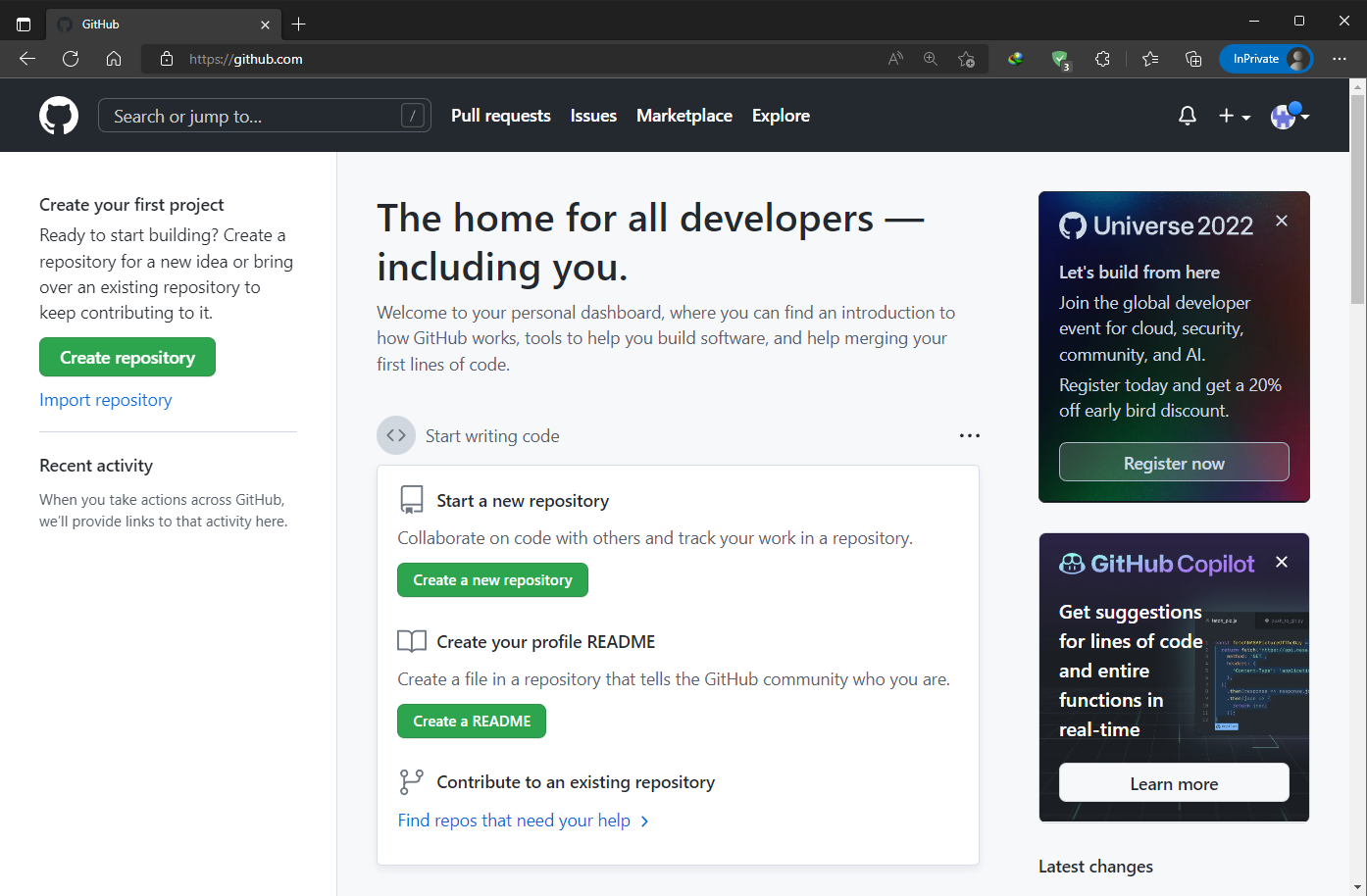Open the notifications bell

point(1187,116)
